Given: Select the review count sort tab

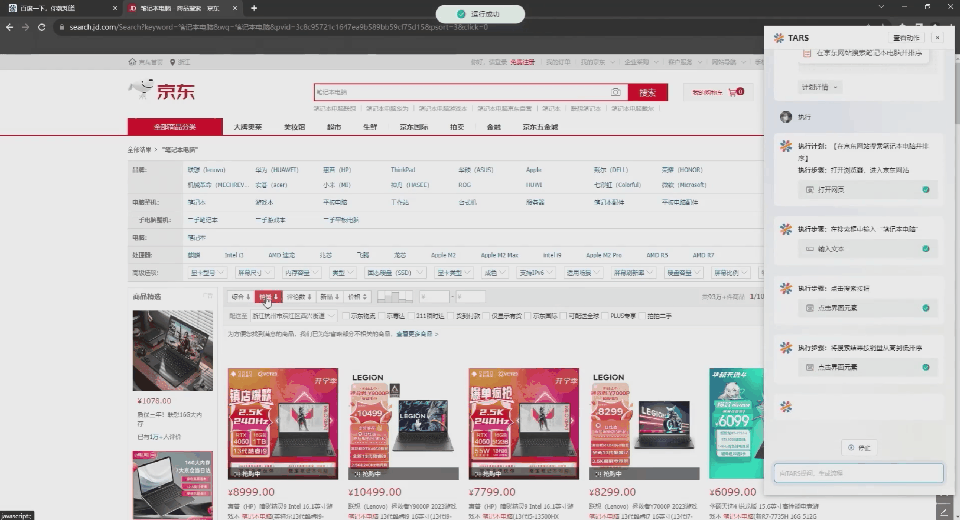Looking at the screenshot, I should click(x=299, y=296).
